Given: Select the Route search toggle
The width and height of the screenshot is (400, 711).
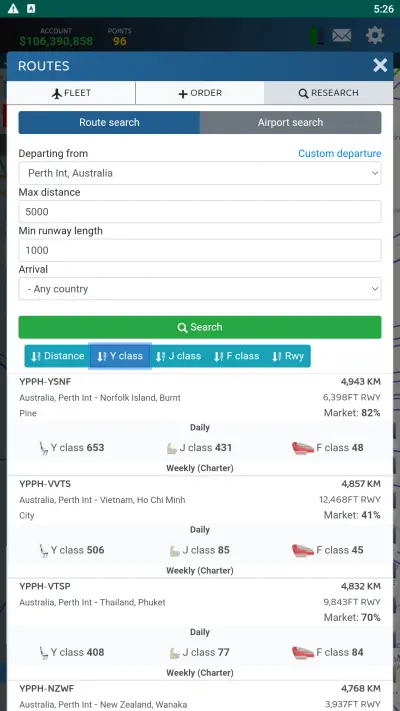Looking at the screenshot, I should pos(109,122).
